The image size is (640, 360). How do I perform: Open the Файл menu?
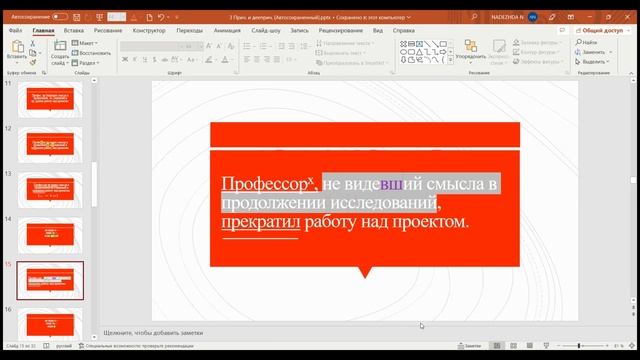pos(16,31)
